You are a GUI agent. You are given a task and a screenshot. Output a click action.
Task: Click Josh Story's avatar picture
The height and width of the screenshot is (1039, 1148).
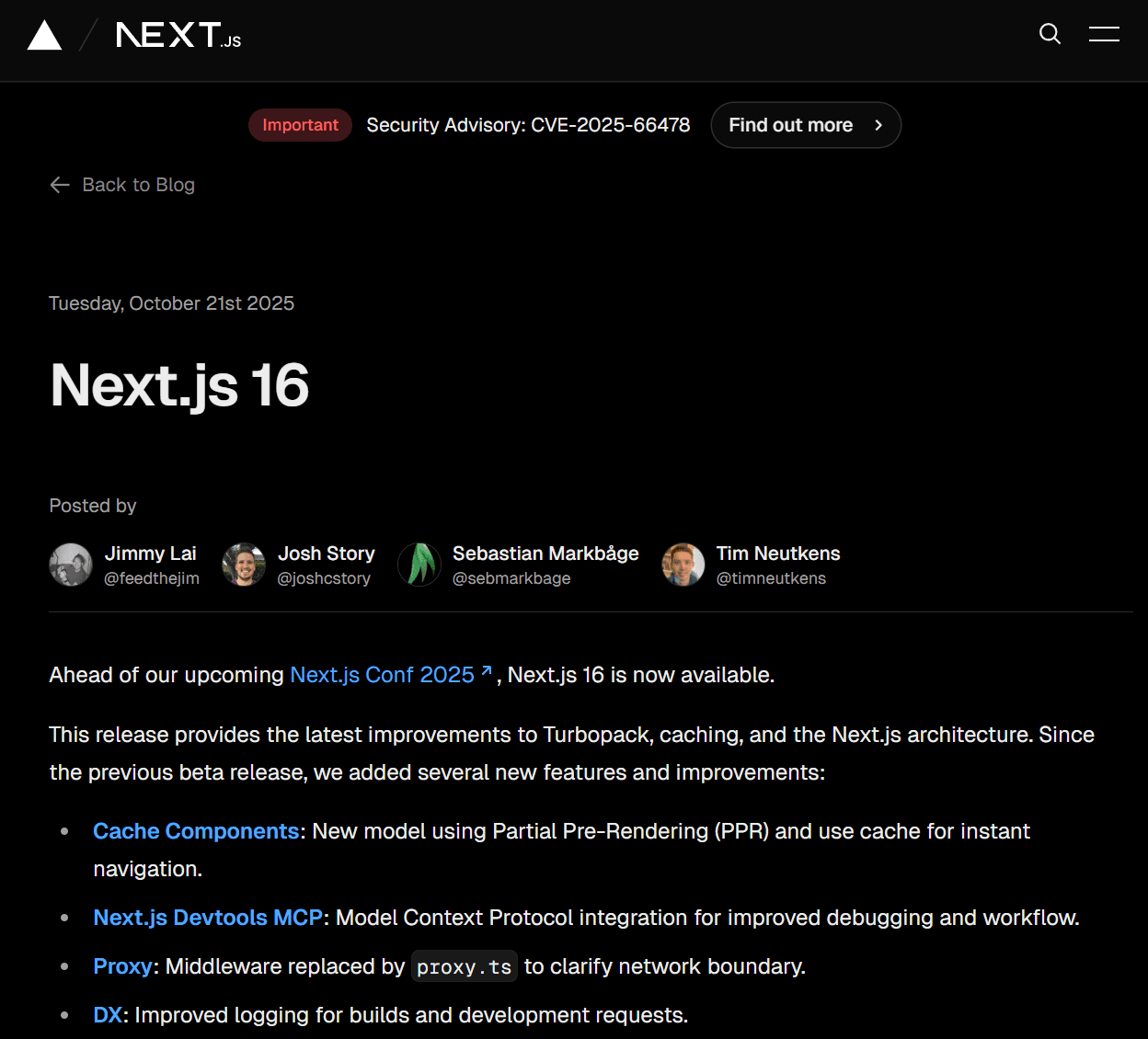243,564
